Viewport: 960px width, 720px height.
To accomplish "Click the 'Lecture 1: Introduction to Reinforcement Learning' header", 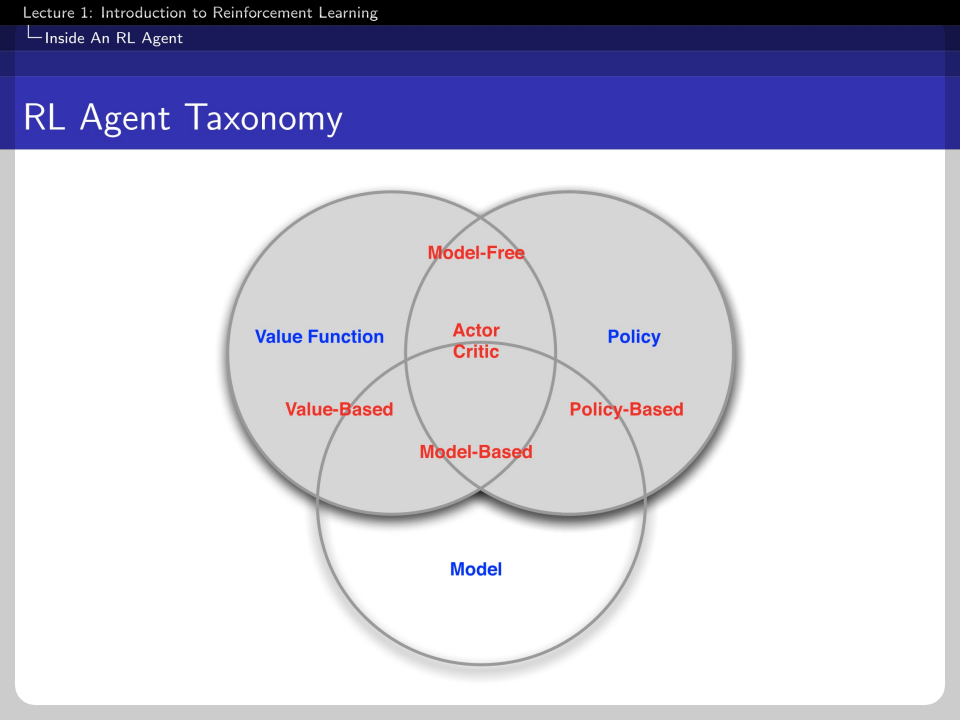I will tap(200, 13).
